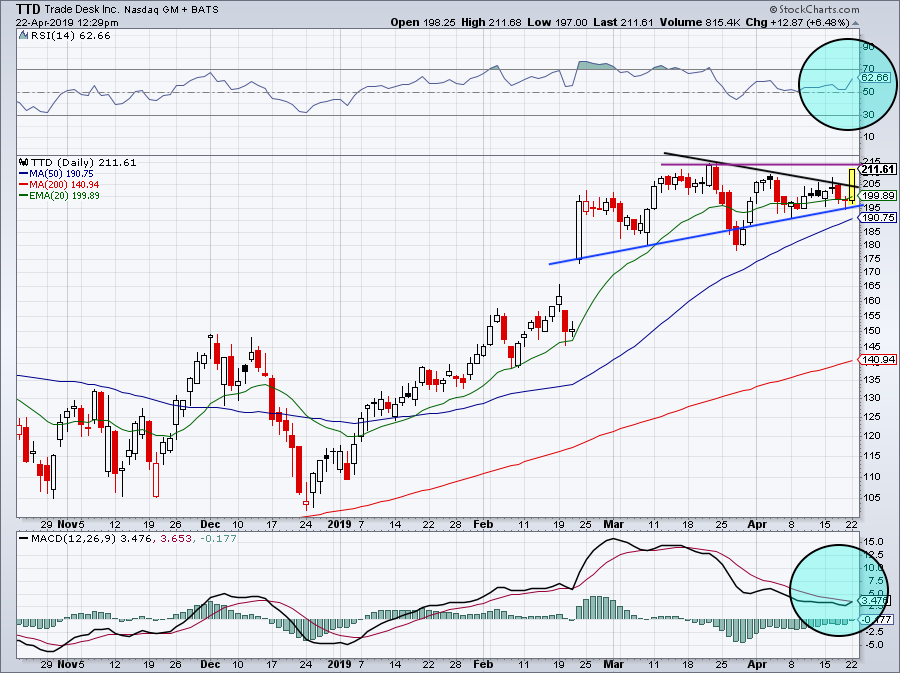Click the red line swatch for MA(200)
Image resolution: width=900 pixels, height=673 pixels.
(24, 185)
